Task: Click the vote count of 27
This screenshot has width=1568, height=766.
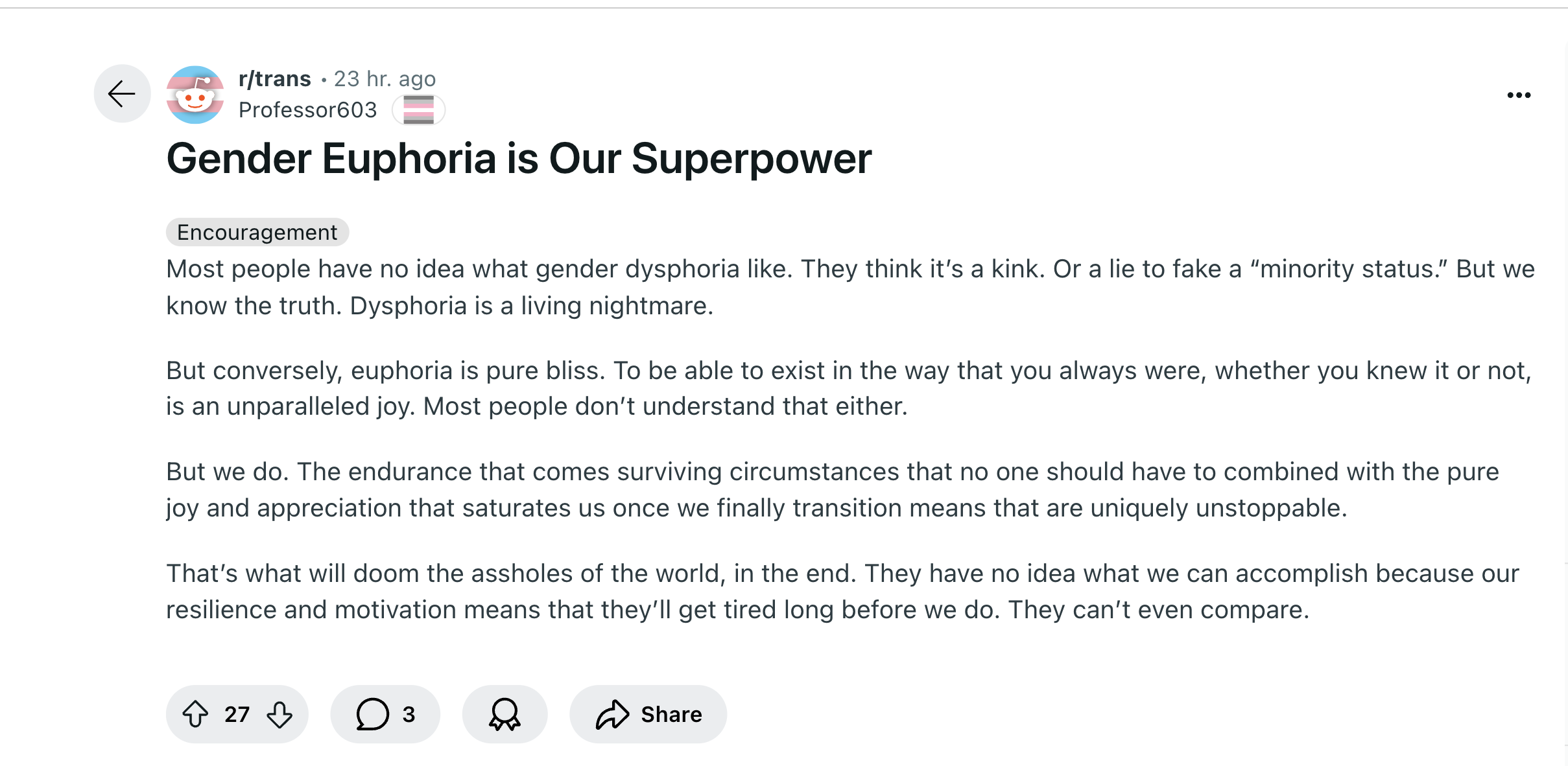Action: [237, 714]
